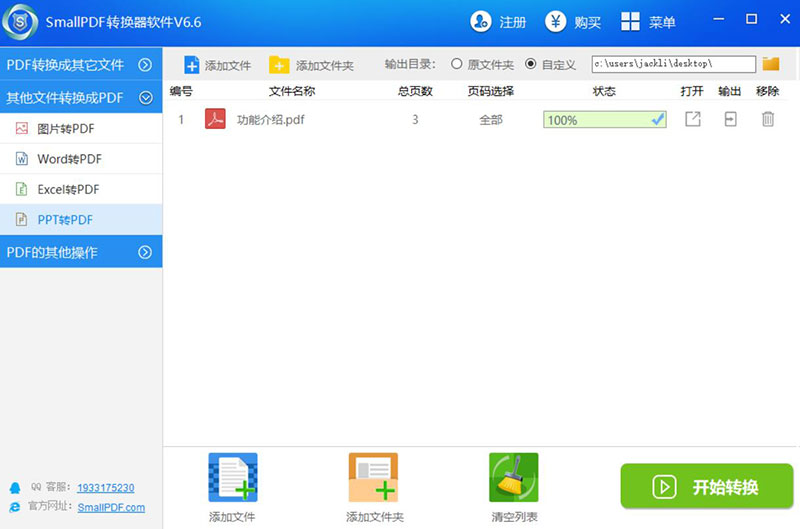Open the SmallPDF.com website link

[x=111, y=507]
